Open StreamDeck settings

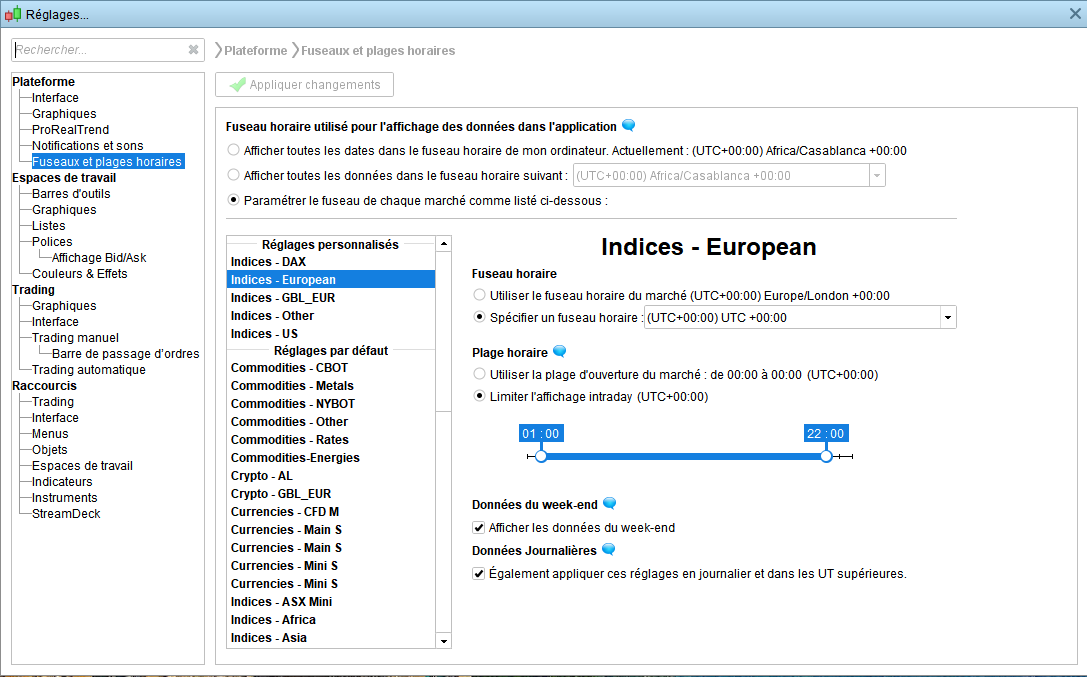pyautogui.click(x=66, y=513)
